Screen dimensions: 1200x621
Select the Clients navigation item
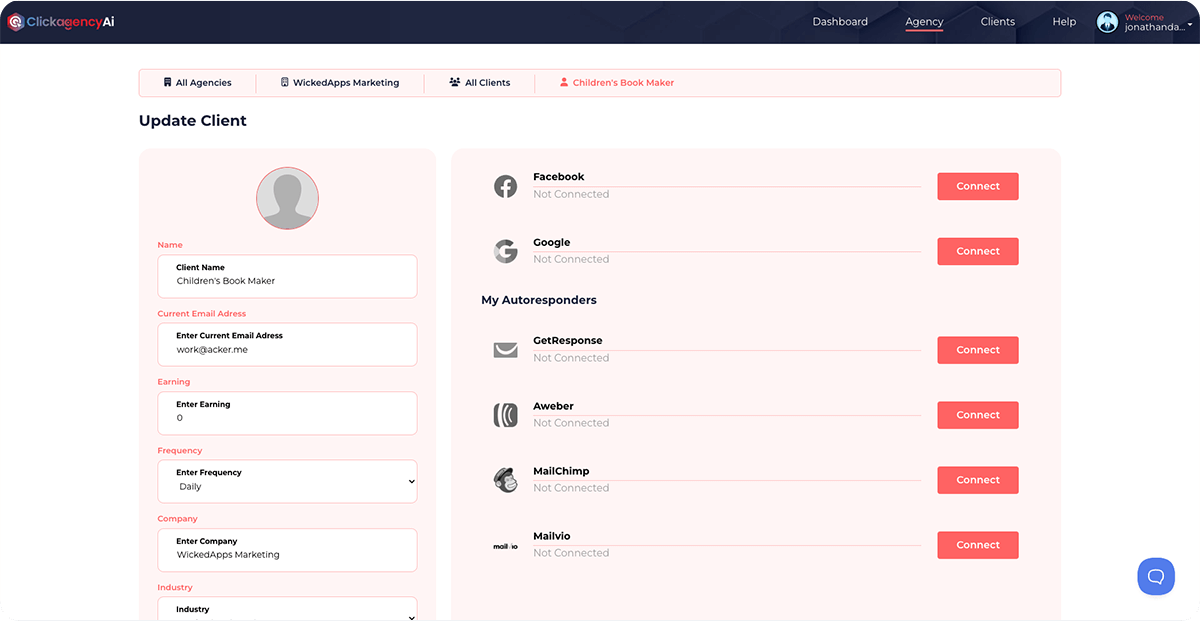tap(997, 21)
